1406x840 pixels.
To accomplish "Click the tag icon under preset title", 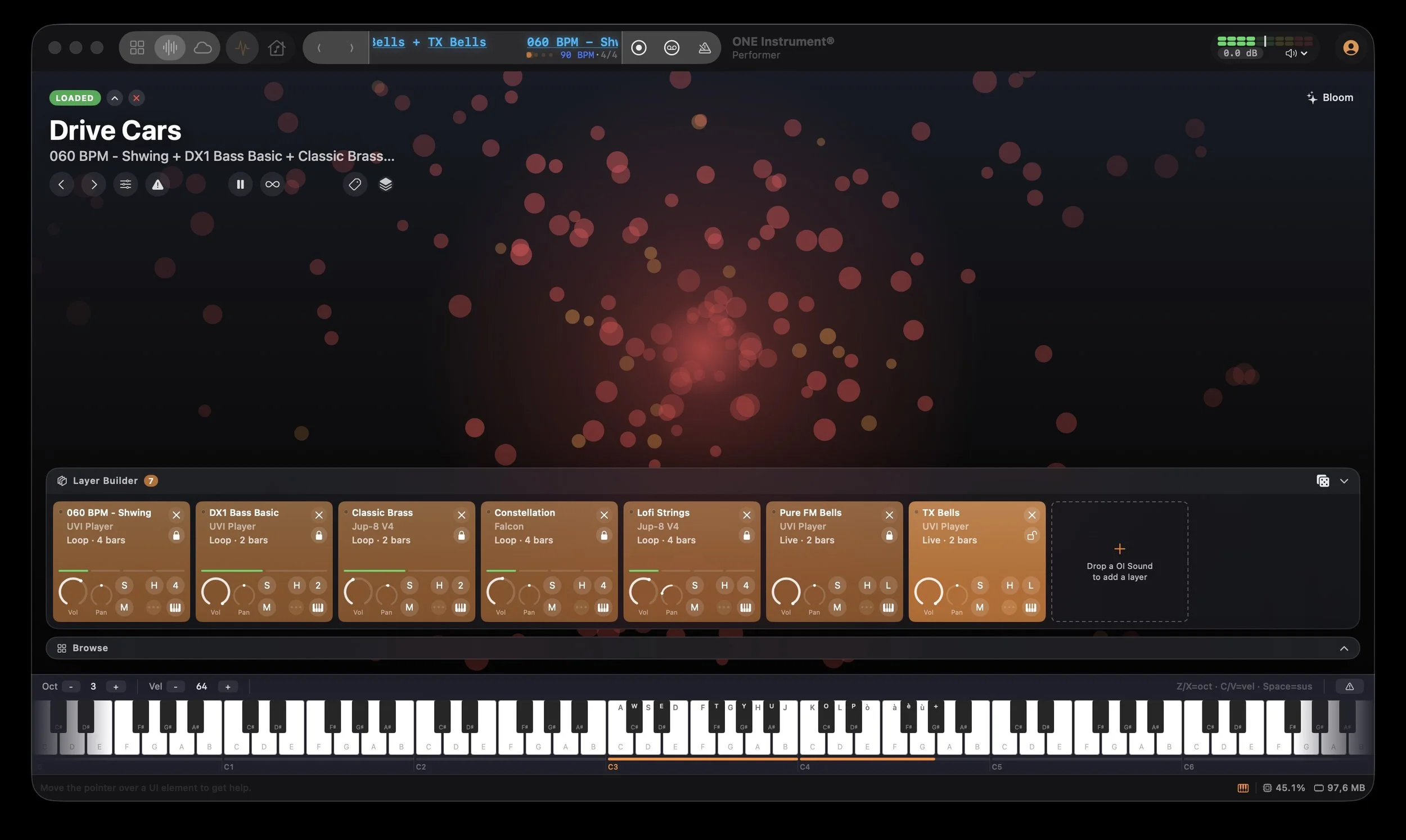I will 355,184.
